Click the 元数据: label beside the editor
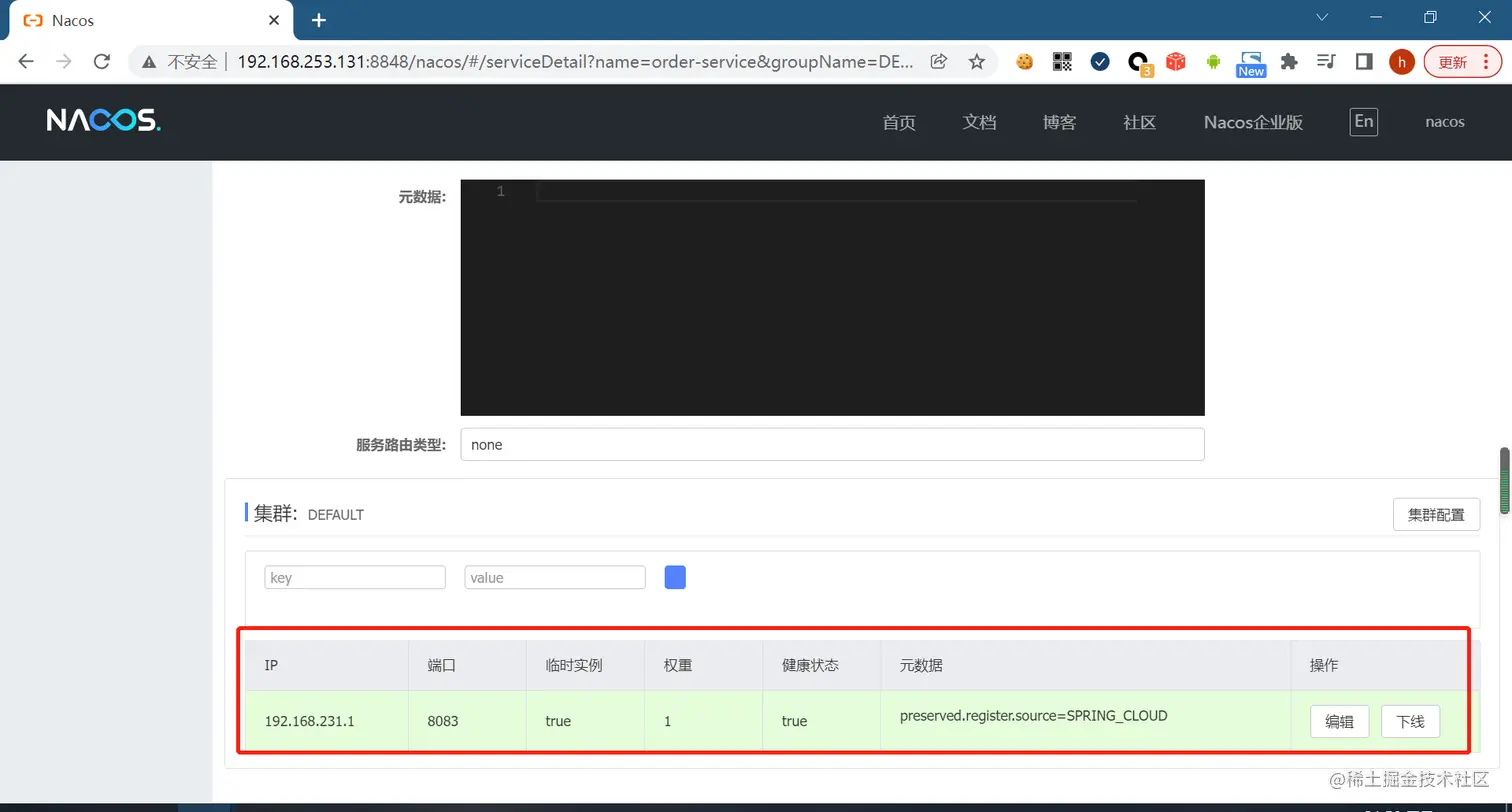 click(423, 197)
